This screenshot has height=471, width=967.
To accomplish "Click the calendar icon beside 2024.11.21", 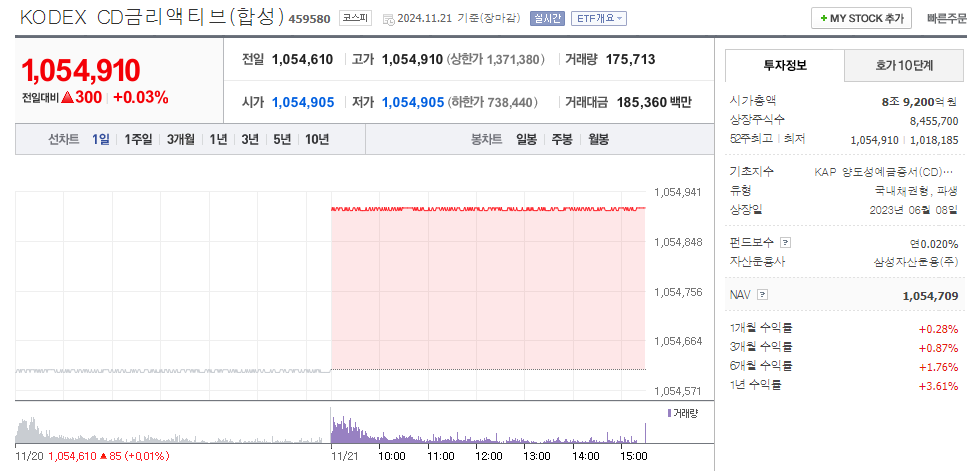I will click(x=389, y=18).
